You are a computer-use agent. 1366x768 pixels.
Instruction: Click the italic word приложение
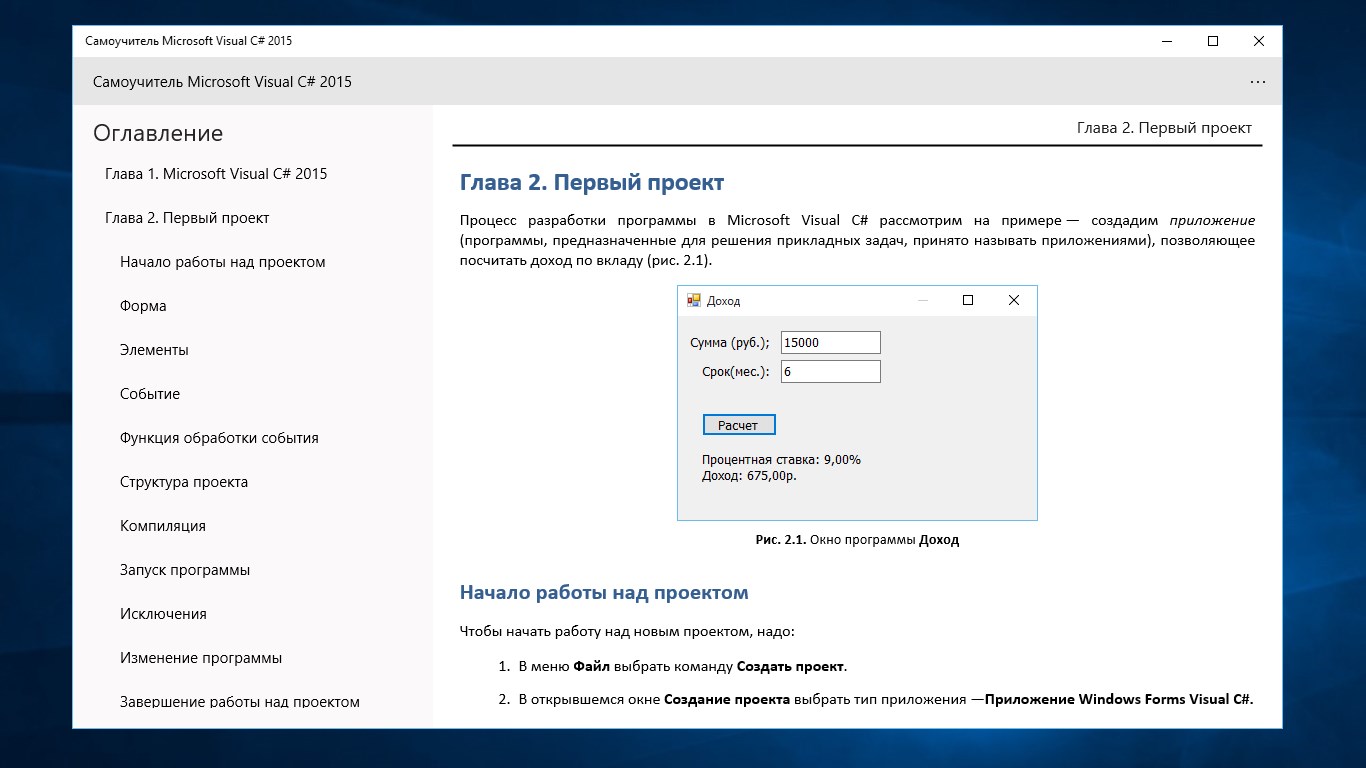pyautogui.click(x=1212, y=220)
